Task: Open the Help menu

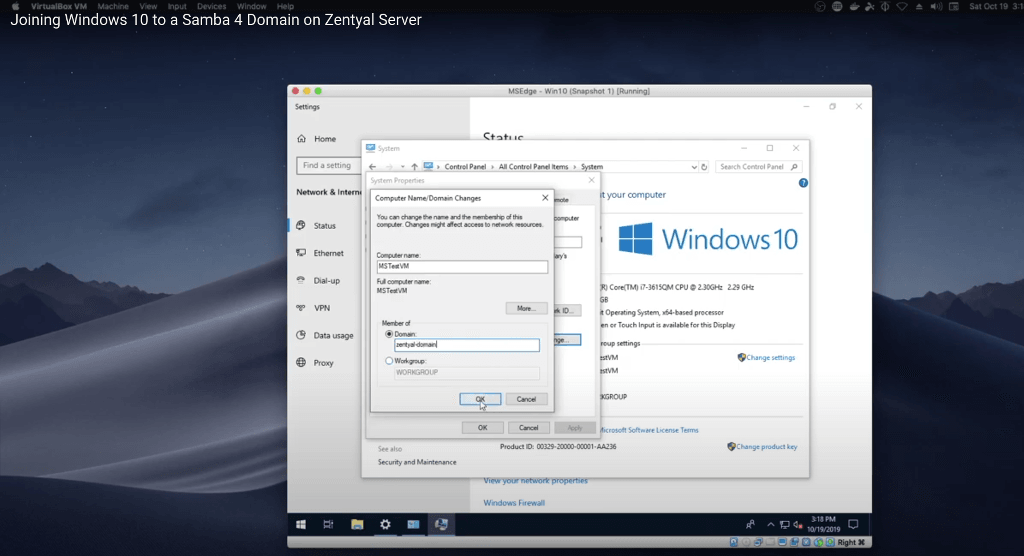Action: pyautogui.click(x=285, y=6)
